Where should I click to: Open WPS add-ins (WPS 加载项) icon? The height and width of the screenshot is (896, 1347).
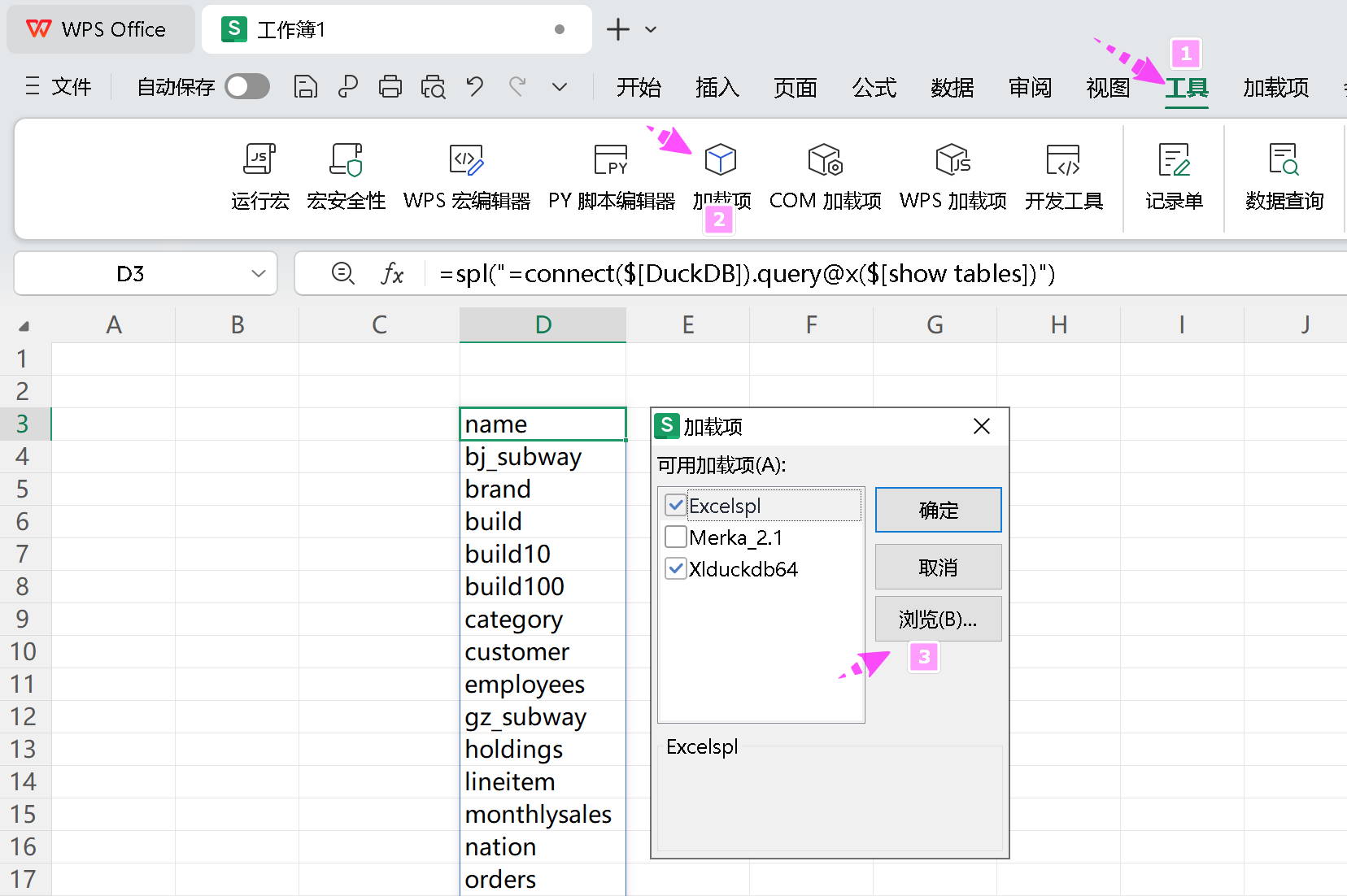point(952,160)
